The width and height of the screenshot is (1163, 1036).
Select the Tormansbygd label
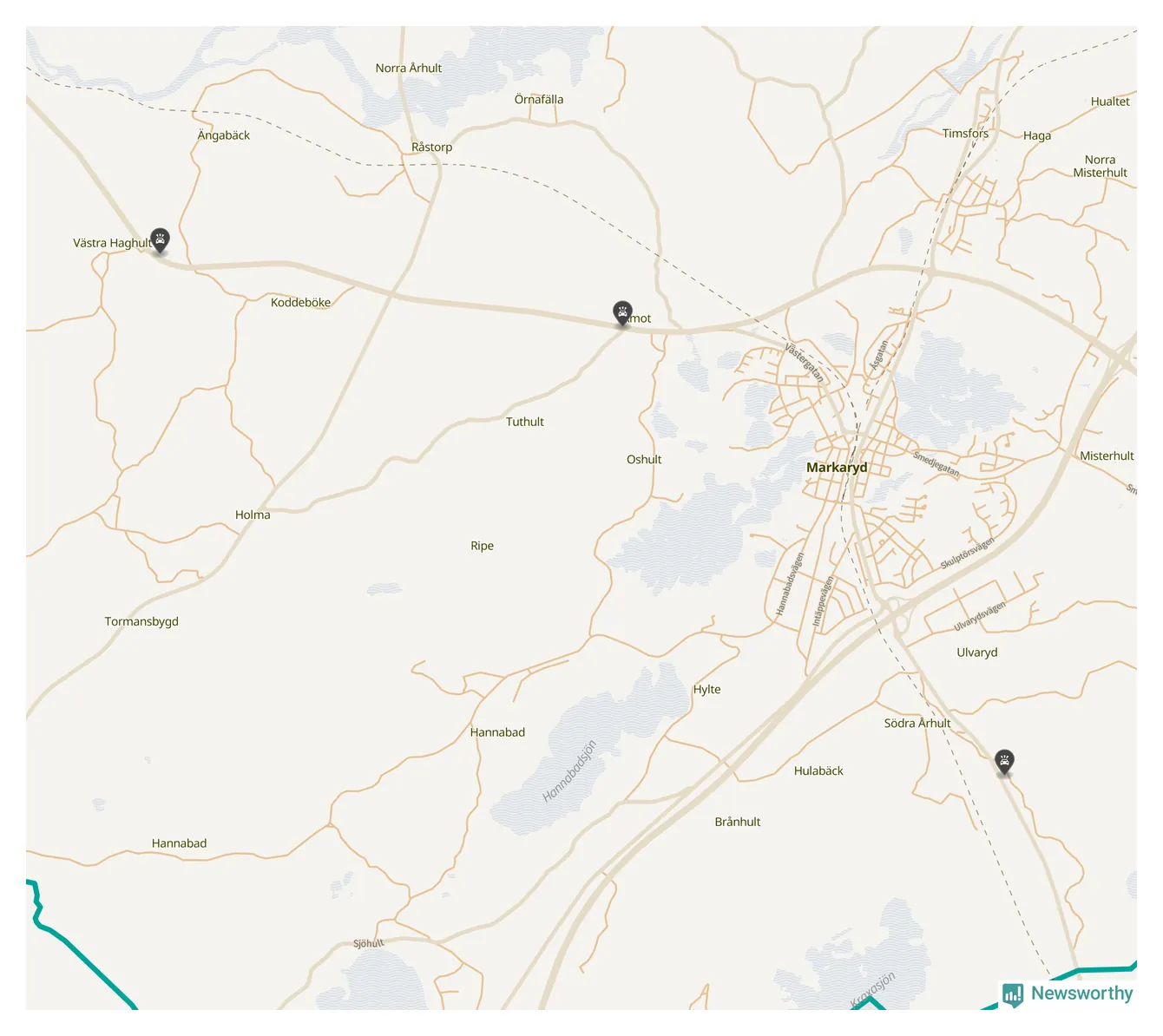pos(141,622)
